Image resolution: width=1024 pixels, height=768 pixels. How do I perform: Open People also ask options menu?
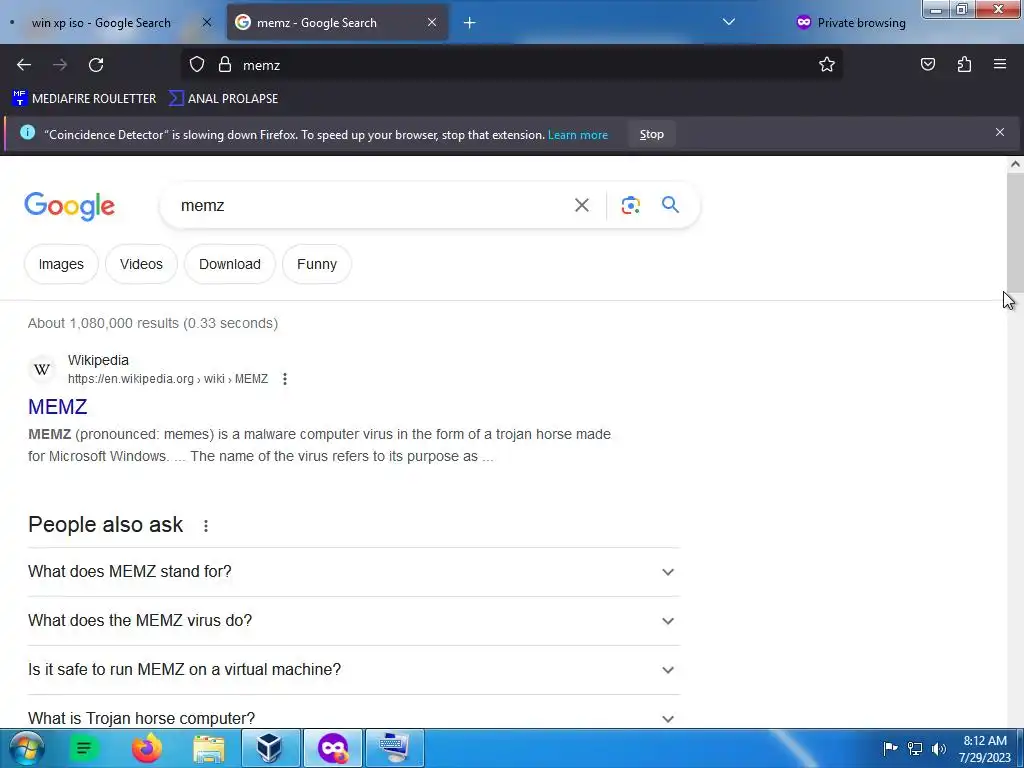pyautogui.click(x=206, y=526)
